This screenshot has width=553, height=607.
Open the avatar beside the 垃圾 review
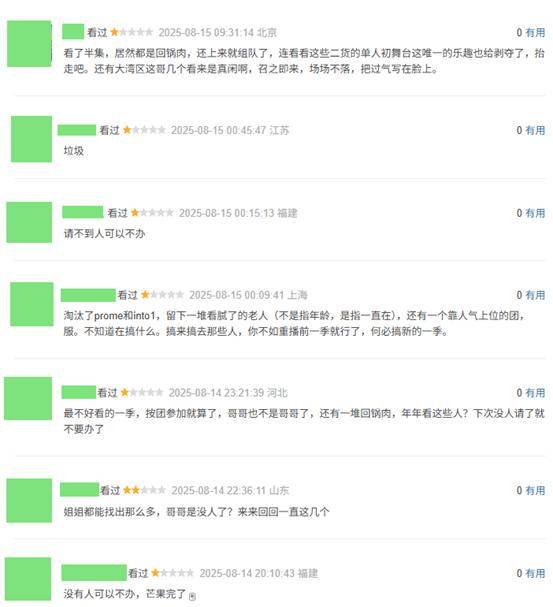pos(31,139)
